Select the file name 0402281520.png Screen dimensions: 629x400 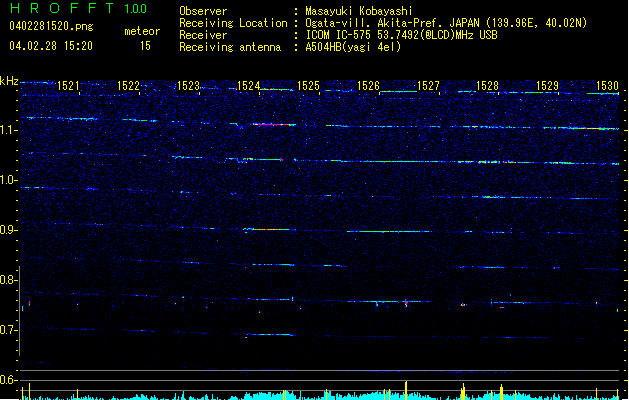coord(51,26)
